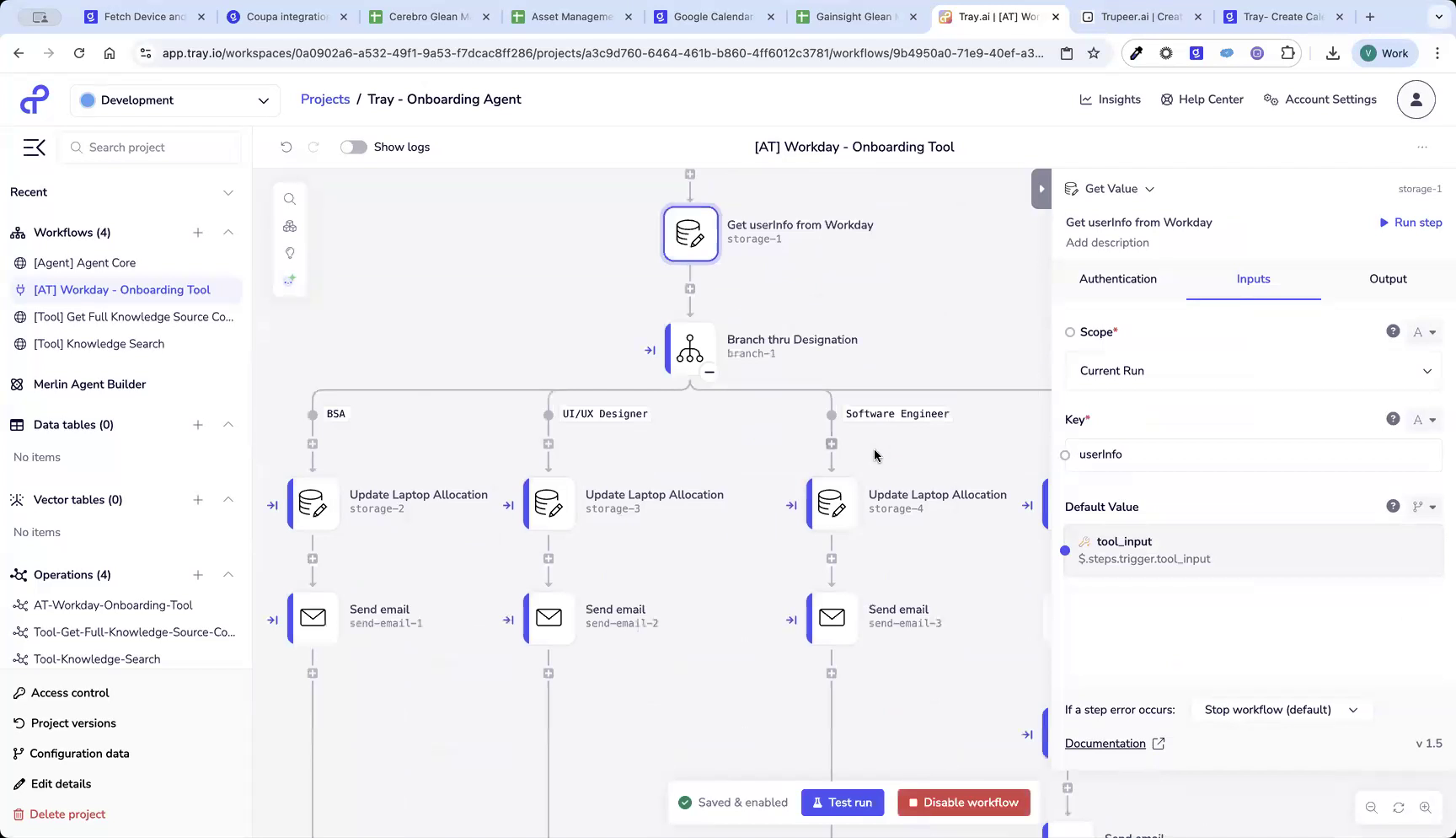
Task: Toggle the Key field static value radio
Action: click(x=1065, y=454)
